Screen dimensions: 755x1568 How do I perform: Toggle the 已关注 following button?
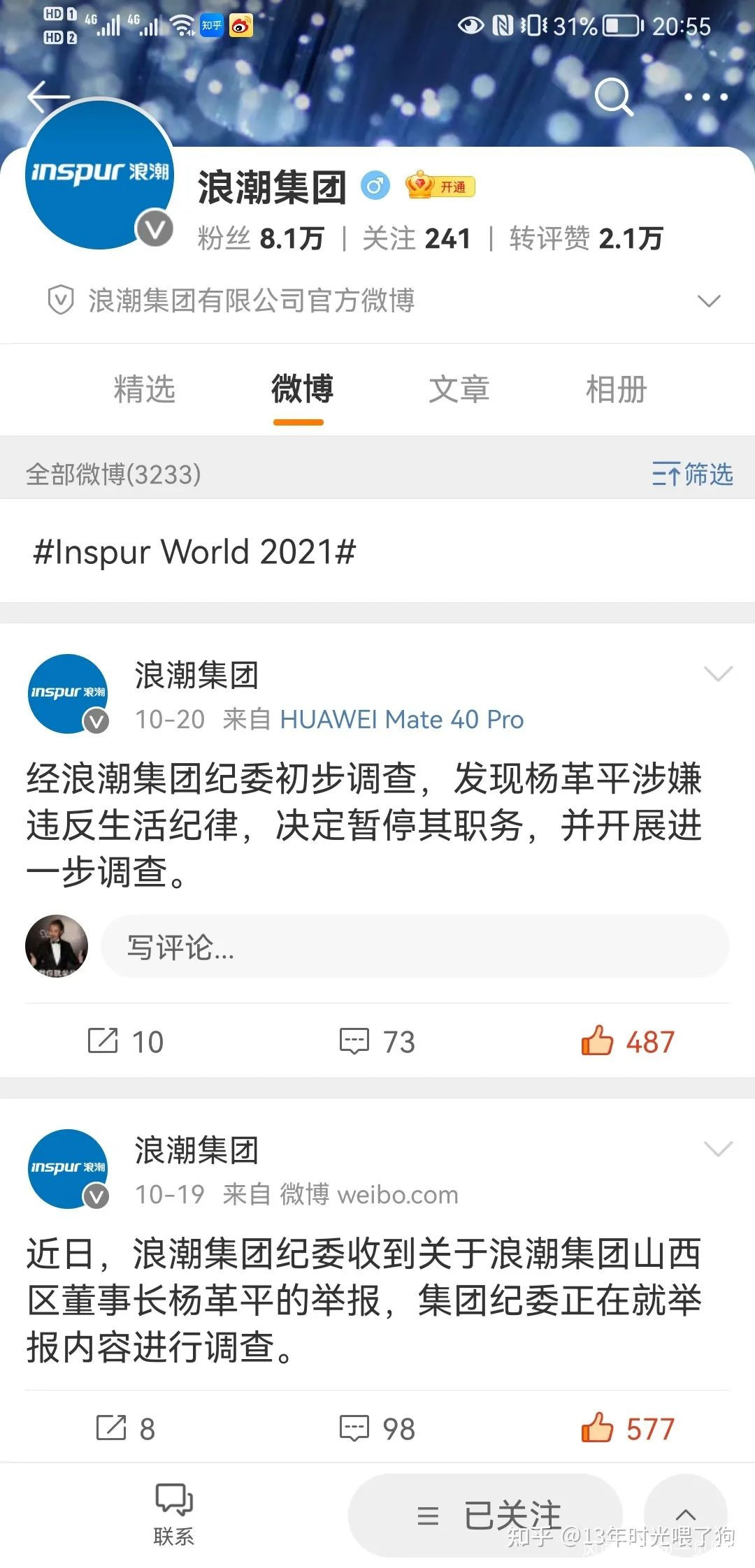(x=486, y=1515)
